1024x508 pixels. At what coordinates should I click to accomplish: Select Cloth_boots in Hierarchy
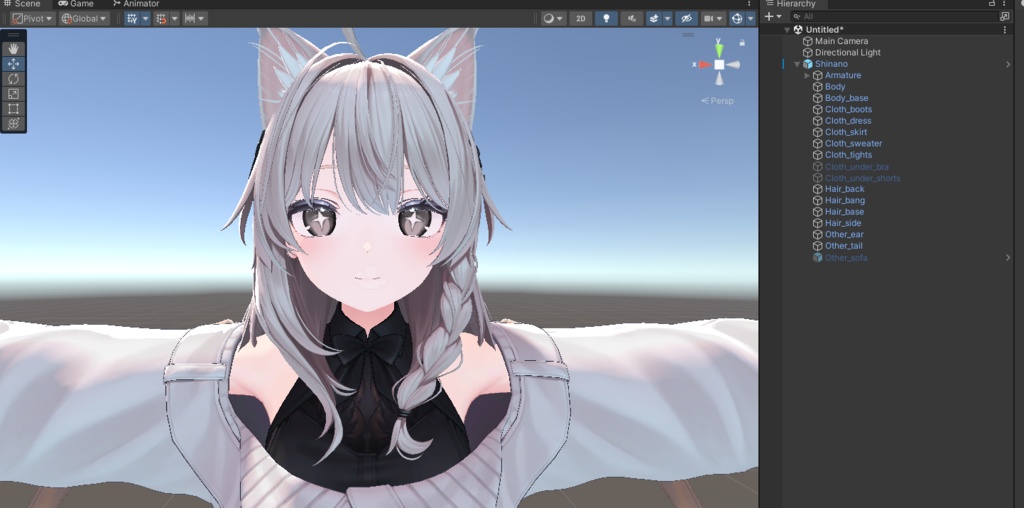coord(848,110)
